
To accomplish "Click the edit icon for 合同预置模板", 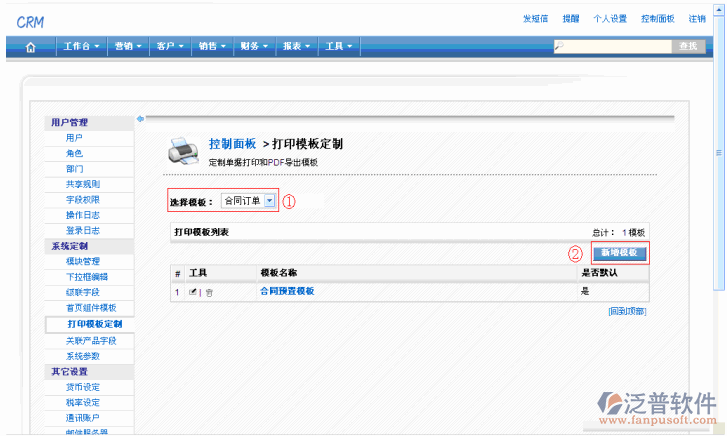I will click(x=192, y=292).
